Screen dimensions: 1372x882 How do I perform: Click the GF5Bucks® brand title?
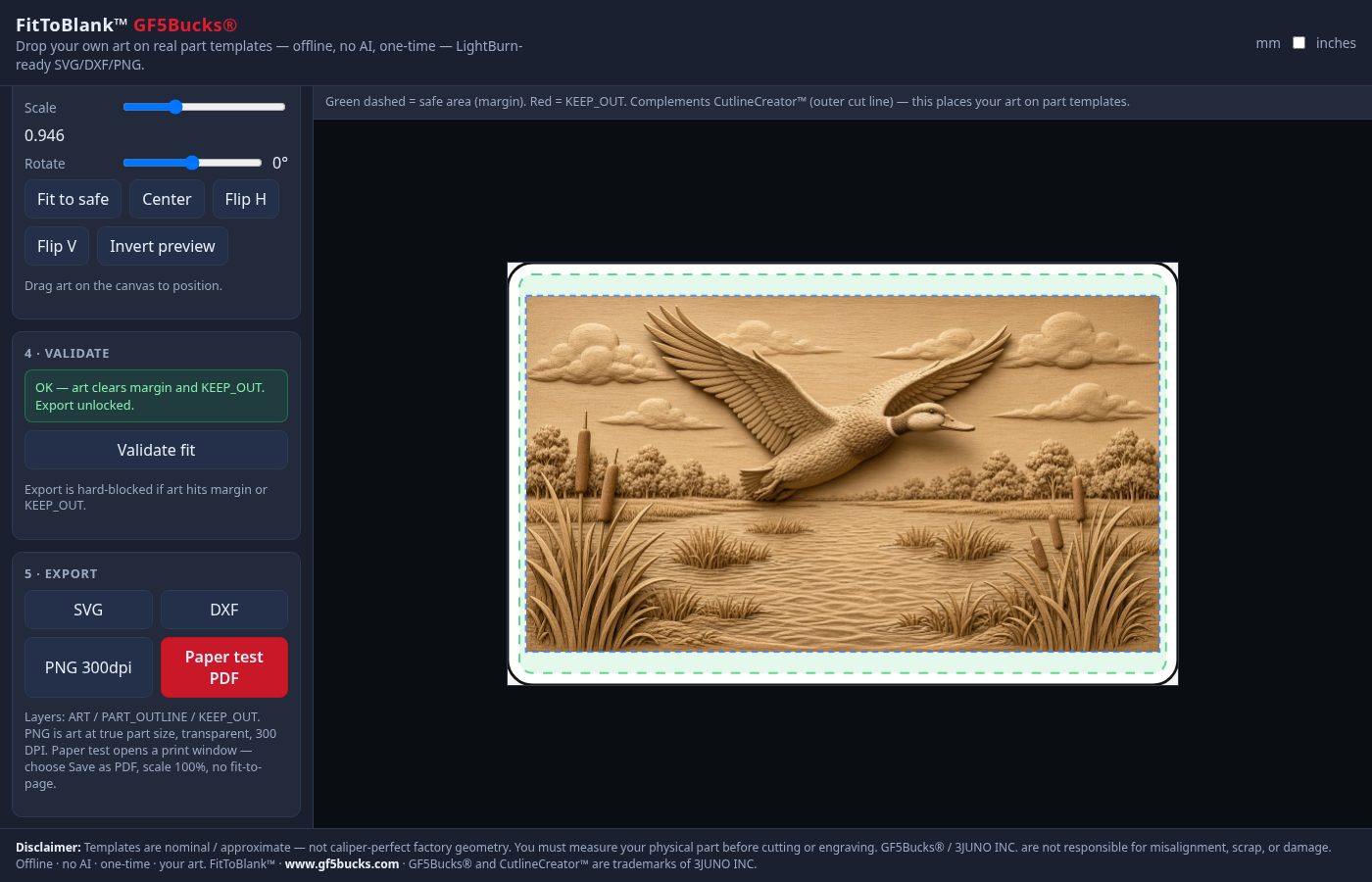pyautogui.click(x=185, y=25)
